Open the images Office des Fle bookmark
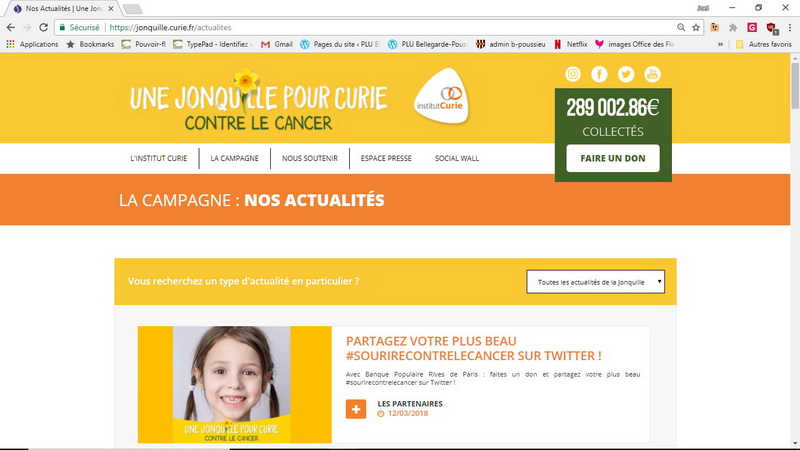Screen dimensions: 800x450 634,44
